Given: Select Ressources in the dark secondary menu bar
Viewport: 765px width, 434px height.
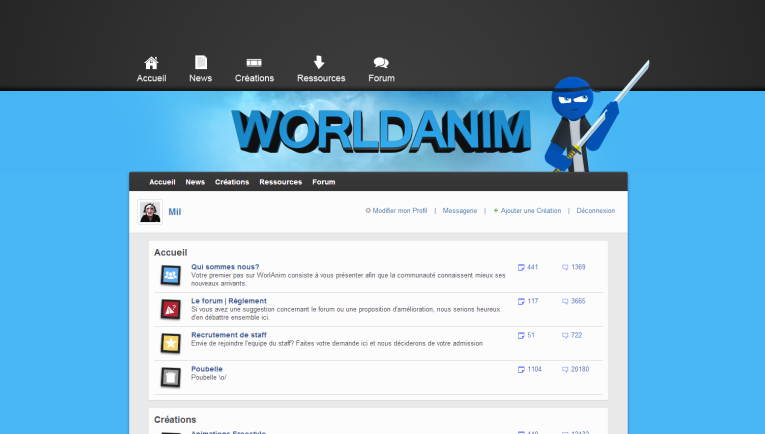Looking at the screenshot, I should 281,182.
